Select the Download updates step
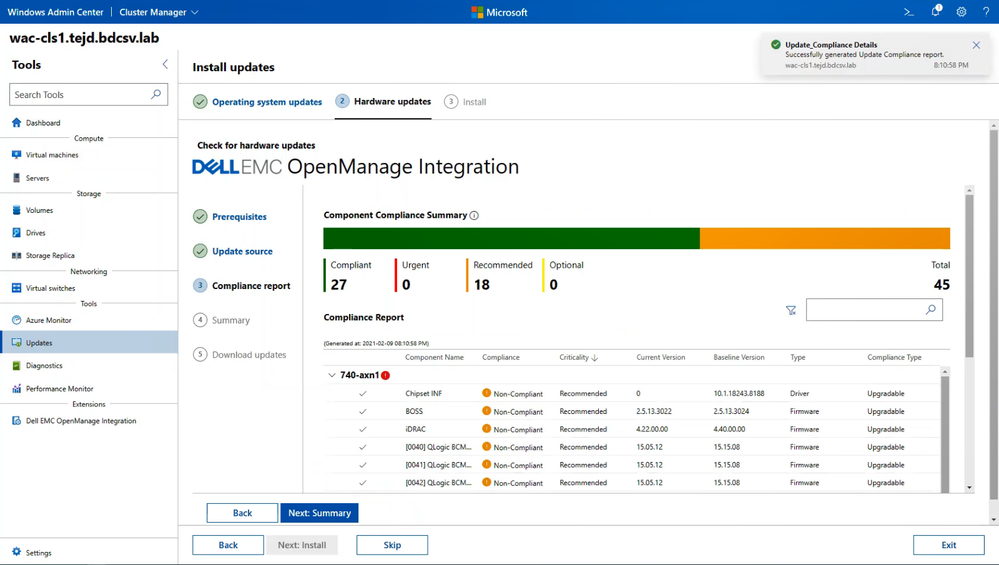 coord(240,354)
